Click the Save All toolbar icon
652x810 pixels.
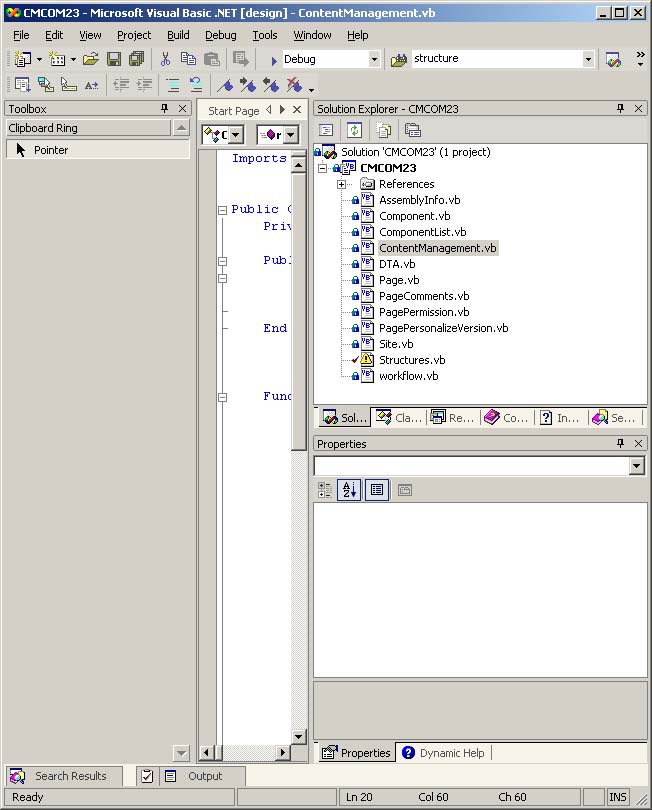[136, 59]
